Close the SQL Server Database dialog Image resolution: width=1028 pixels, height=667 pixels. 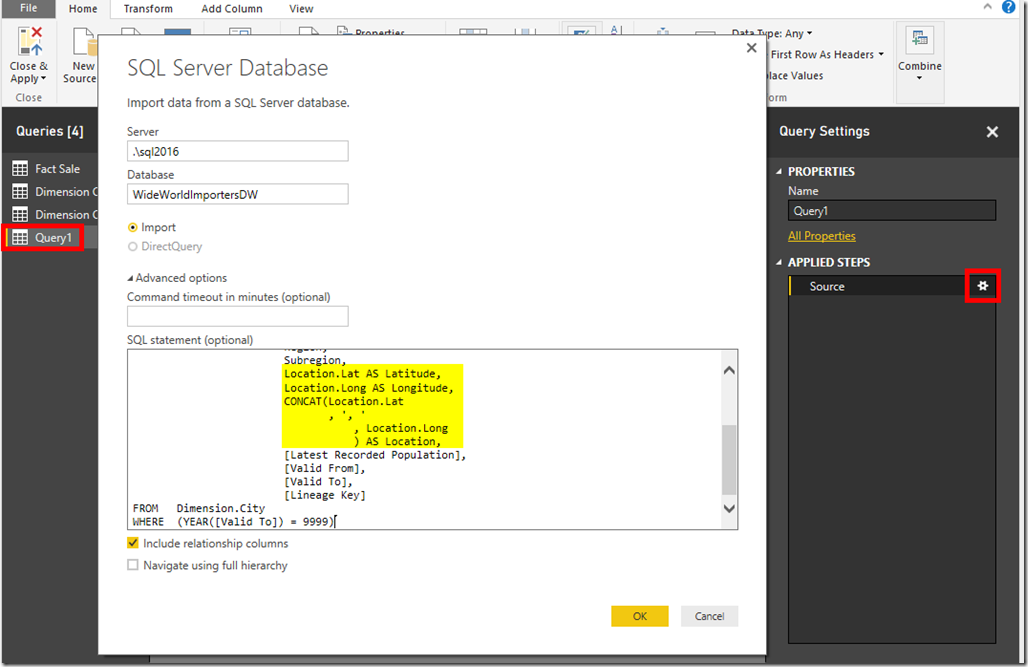click(x=751, y=48)
